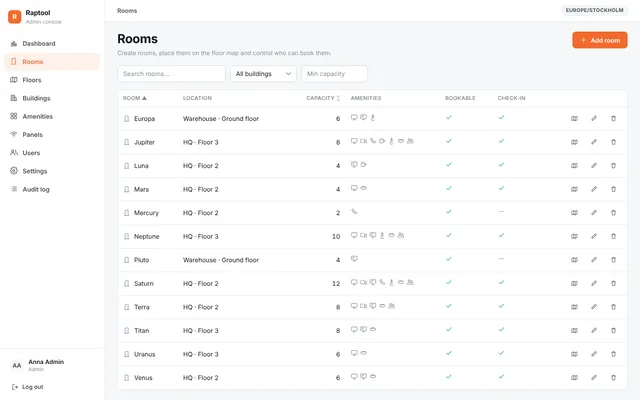Click the Mars room name
Viewport: 640px width, 400px height.
coord(141,189)
